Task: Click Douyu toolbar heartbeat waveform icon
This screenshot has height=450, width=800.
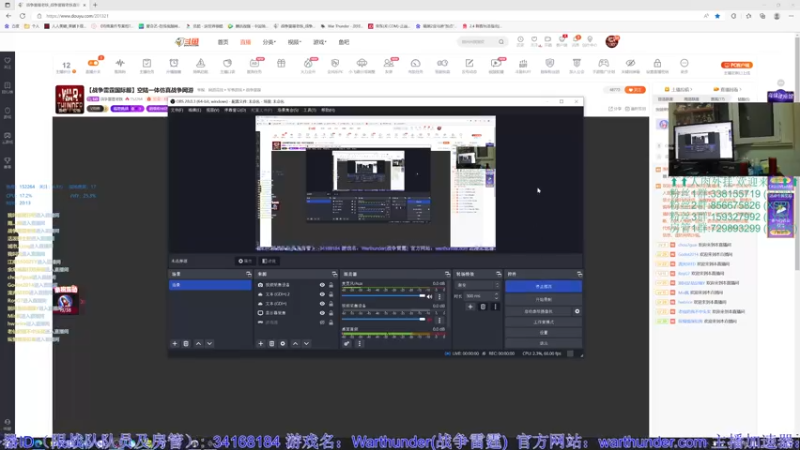Action: pos(120,63)
